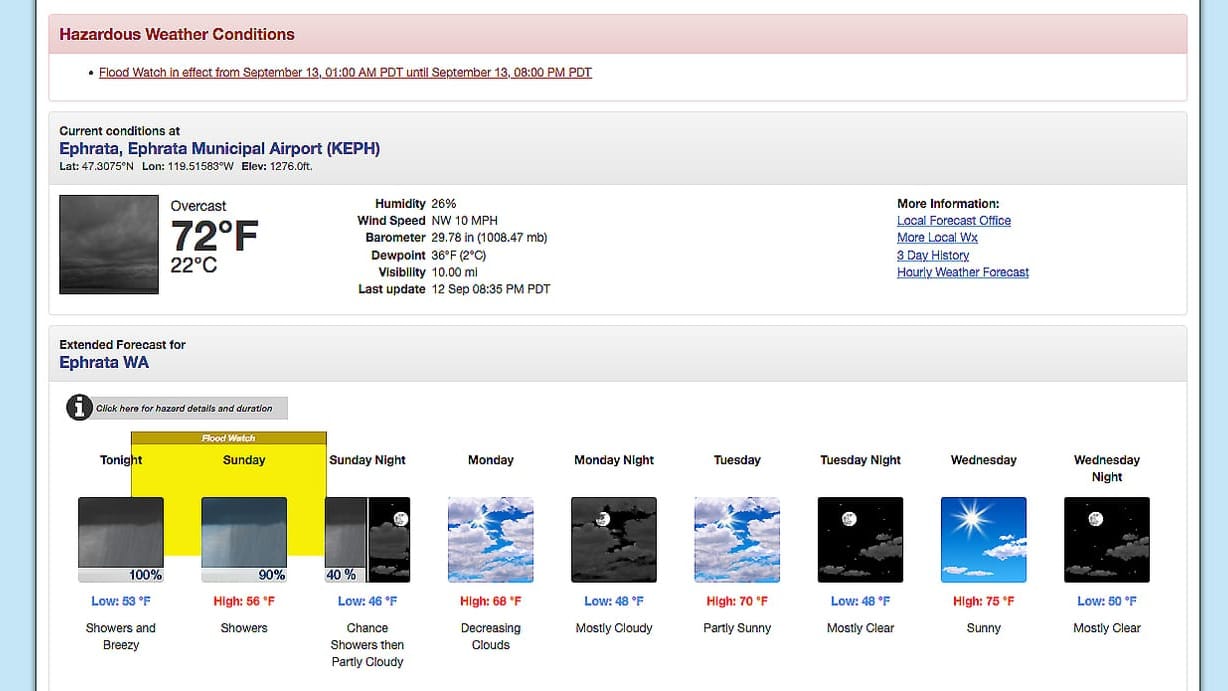The width and height of the screenshot is (1228, 691).
Task: Click the 22°C temperature reading
Action: (194, 266)
